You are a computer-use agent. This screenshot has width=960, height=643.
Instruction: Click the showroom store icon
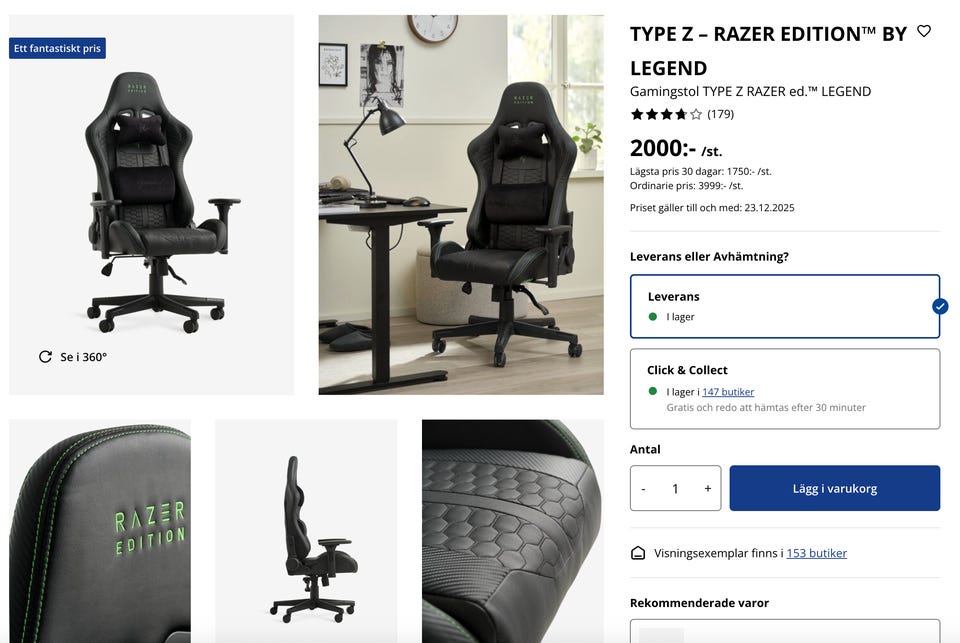tap(637, 554)
